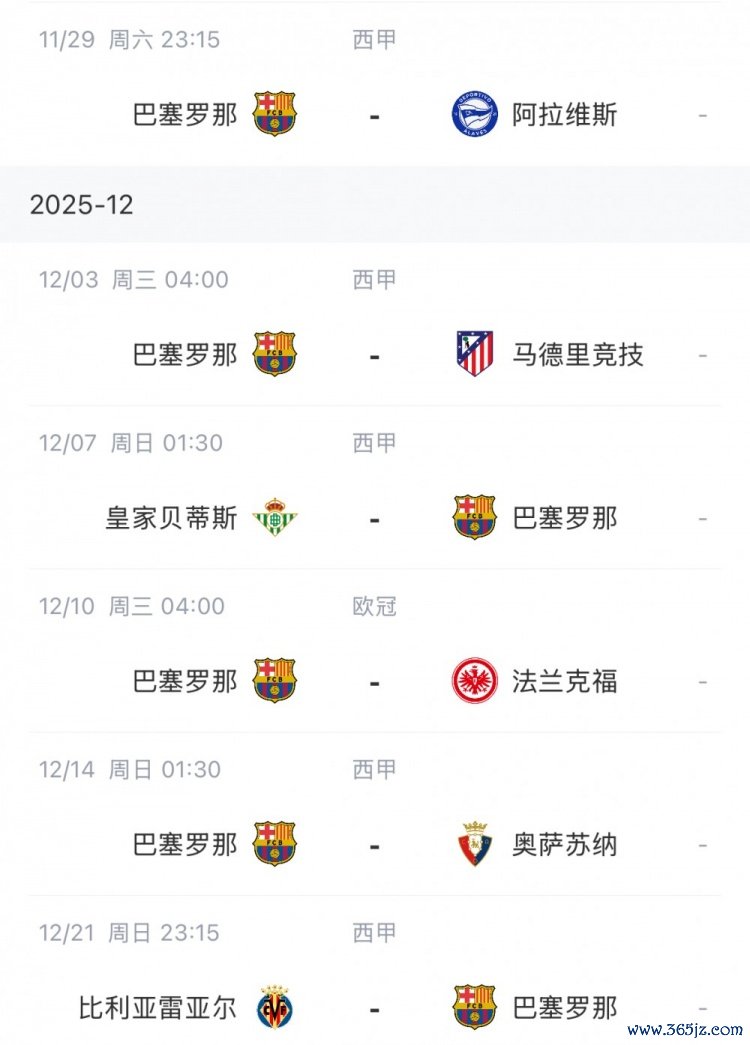Open the Eintracht Frankfurt eagle crest
The width and height of the screenshot is (750, 1045).
[474, 681]
